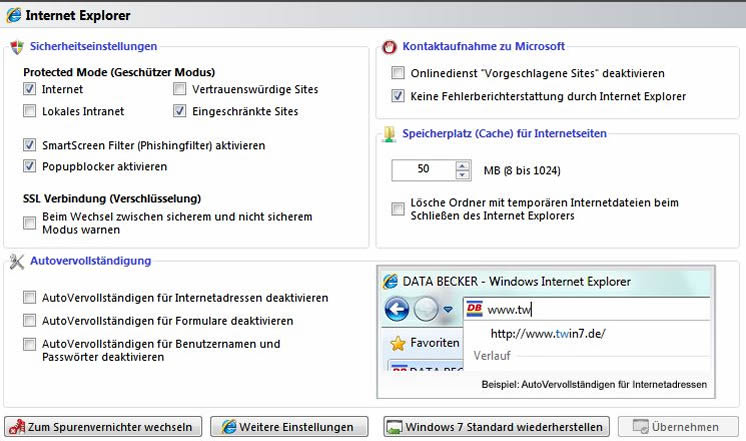The height and width of the screenshot is (441, 746).
Task: Check Onlinedienst 'Vorgeschlagene Sites' deaktivieren
Action: pyautogui.click(x=398, y=73)
